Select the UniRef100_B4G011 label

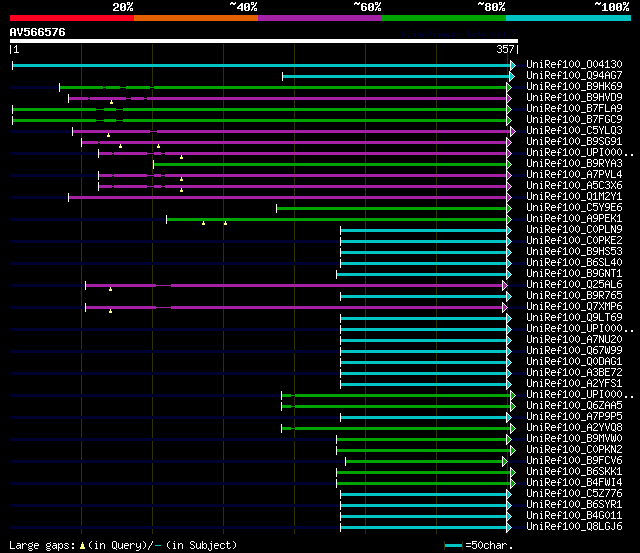coord(574,516)
